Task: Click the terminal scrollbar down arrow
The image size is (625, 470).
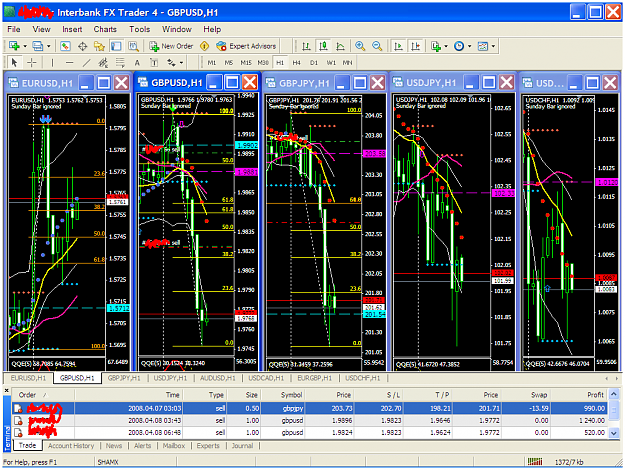Action: (614, 433)
